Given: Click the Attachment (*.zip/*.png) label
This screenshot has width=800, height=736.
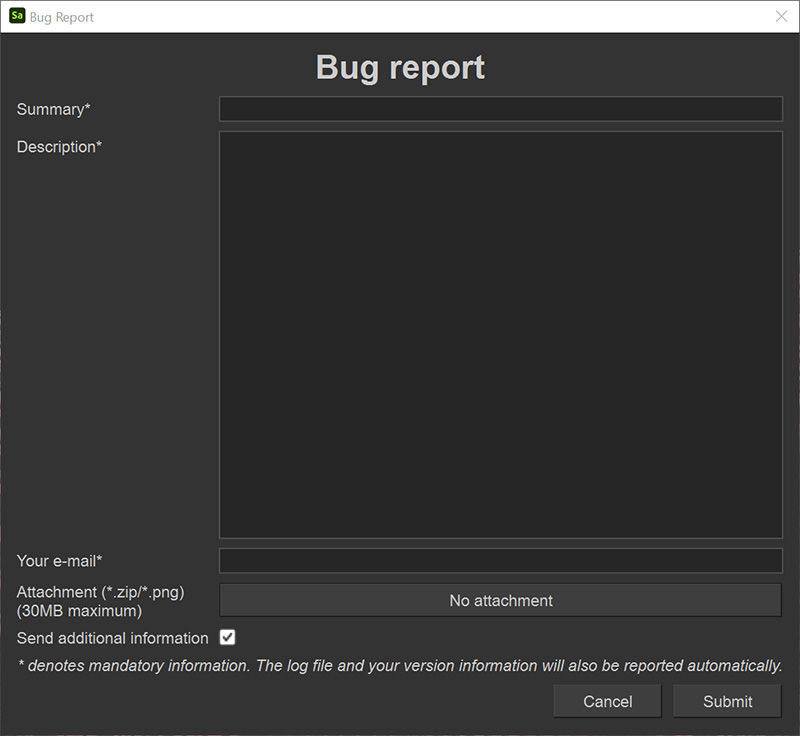Looking at the screenshot, I should coord(100,592).
